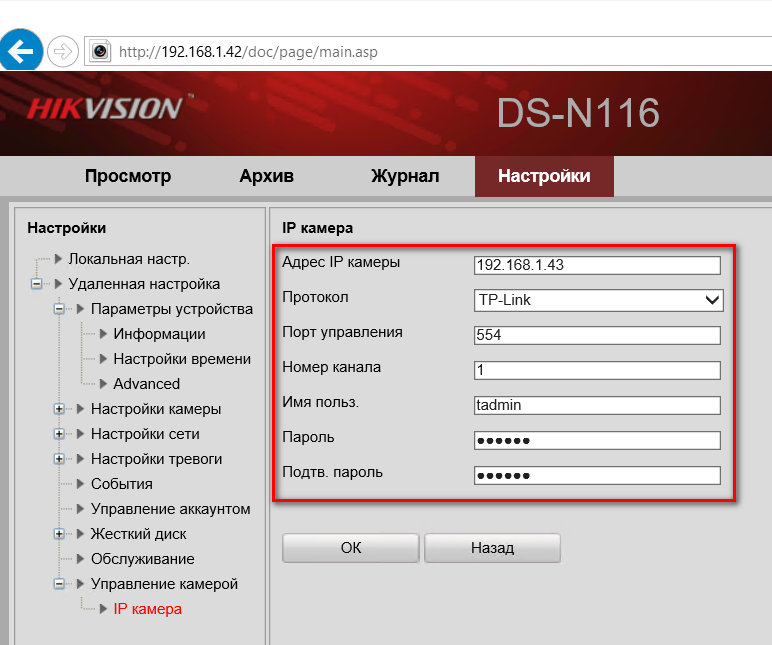This screenshot has width=772, height=645.
Task: Click the browser back arrow button
Action: click(22, 50)
